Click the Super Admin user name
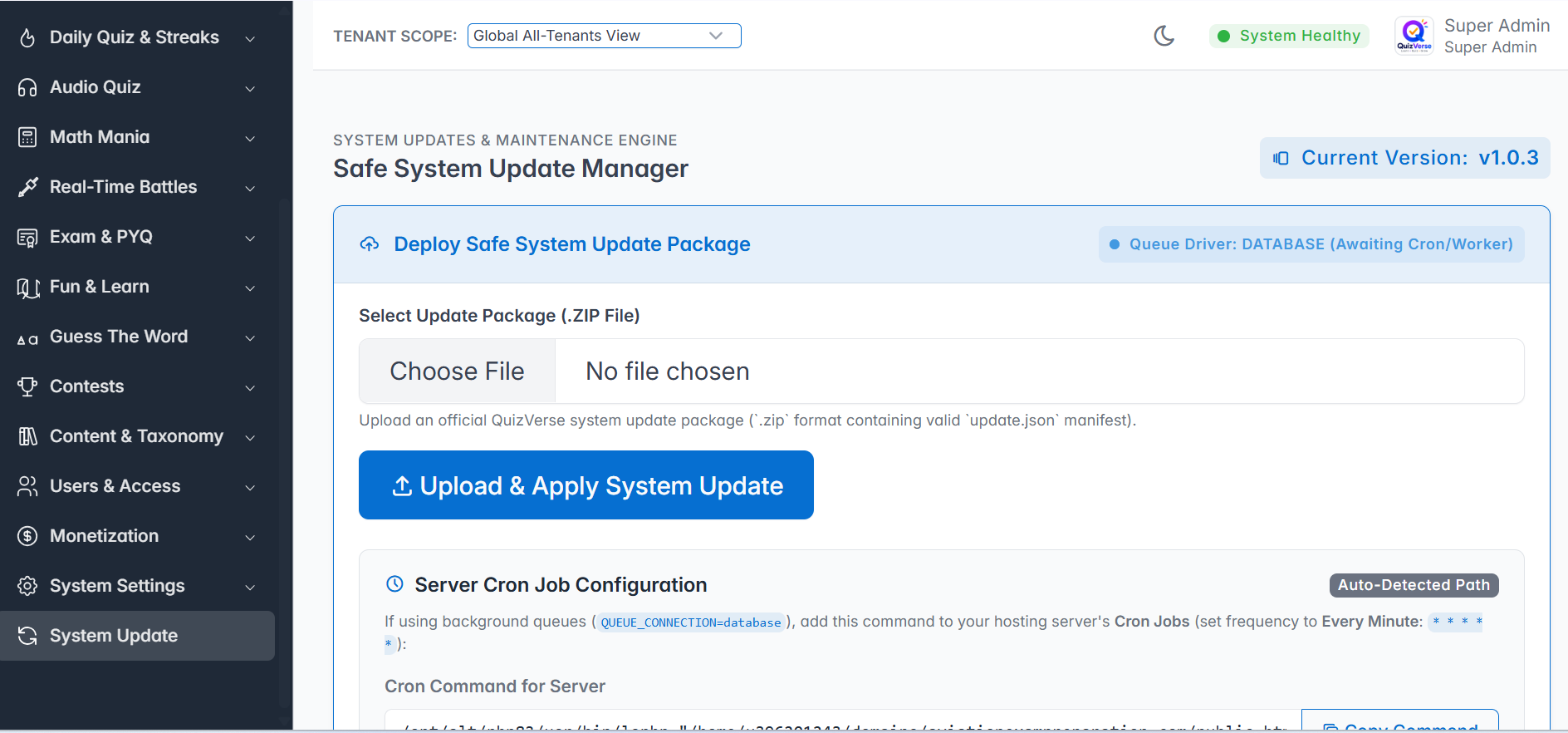 pos(1497,26)
